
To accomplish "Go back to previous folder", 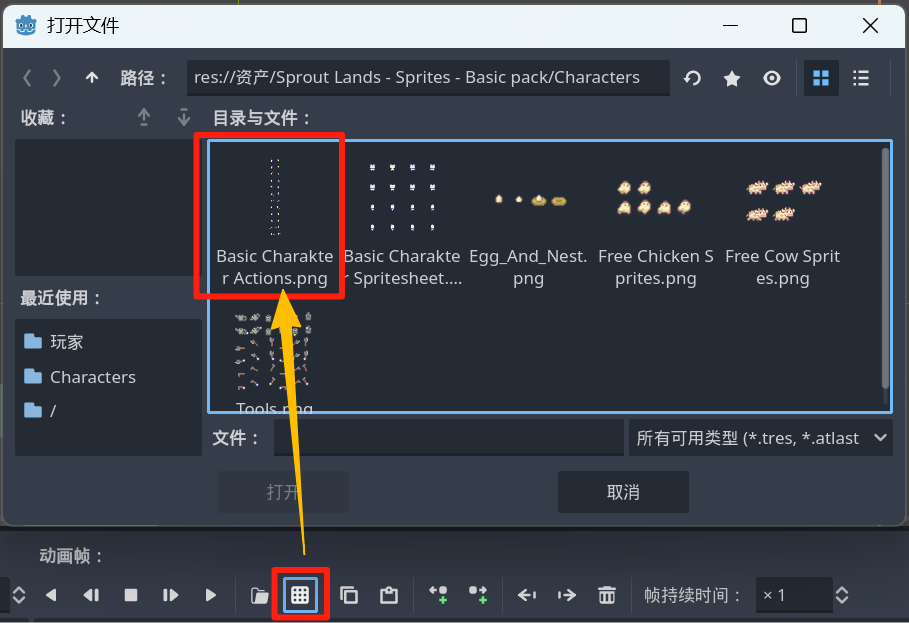I will [x=27, y=78].
